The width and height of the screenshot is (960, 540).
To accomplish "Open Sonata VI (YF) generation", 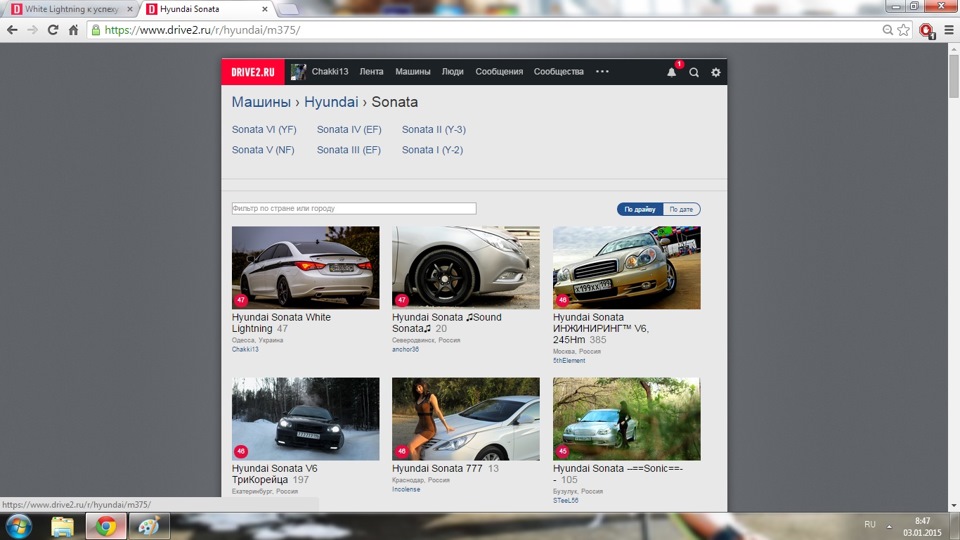I will pyautogui.click(x=264, y=130).
